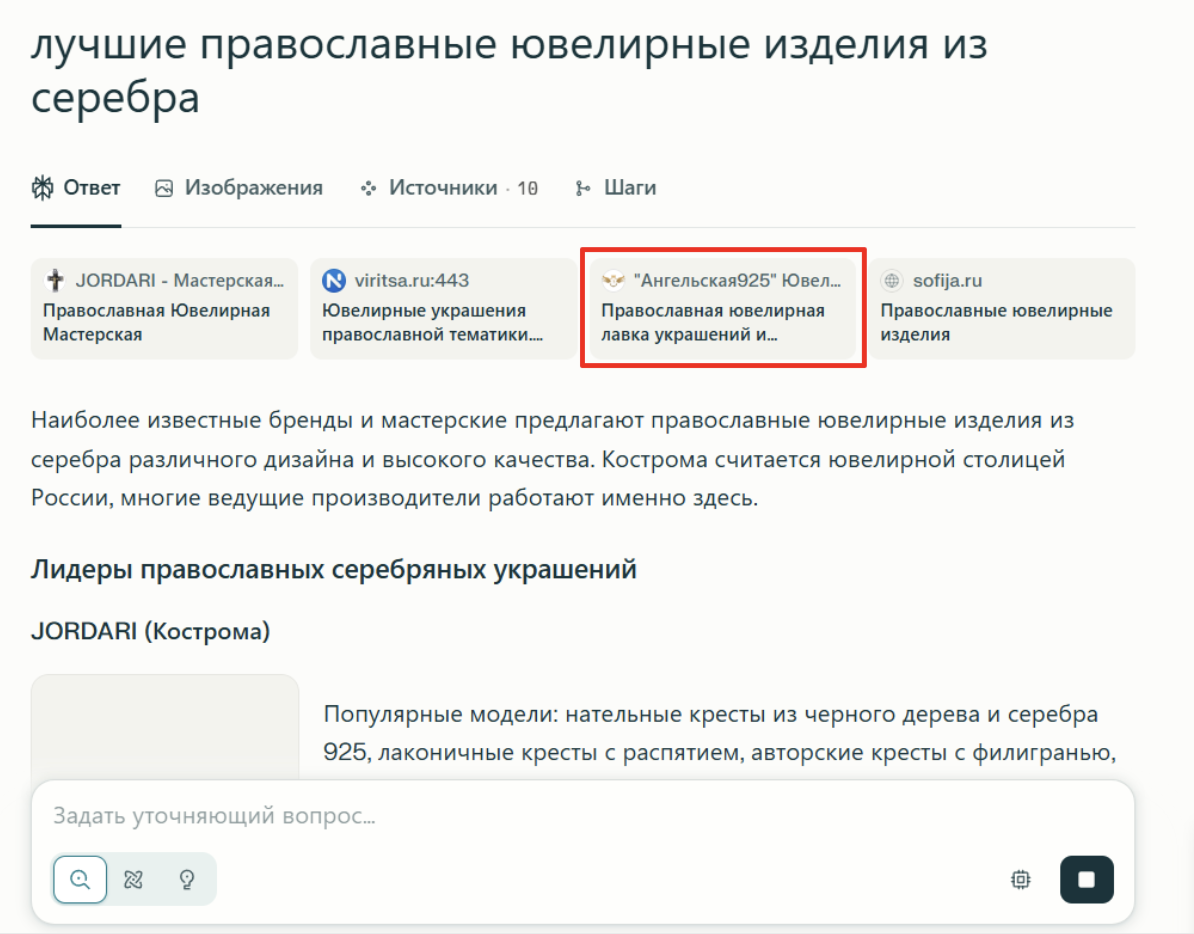Click the sofija.ru globe favicon
This screenshot has height=934, width=1194.
pos(892,281)
